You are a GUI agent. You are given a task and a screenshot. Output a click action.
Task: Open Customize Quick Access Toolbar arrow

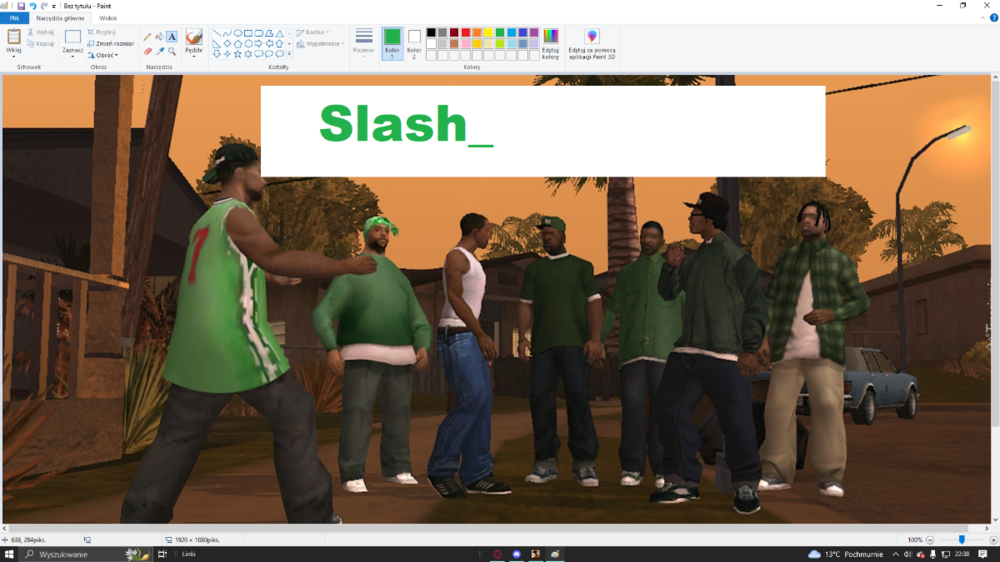(x=54, y=6)
